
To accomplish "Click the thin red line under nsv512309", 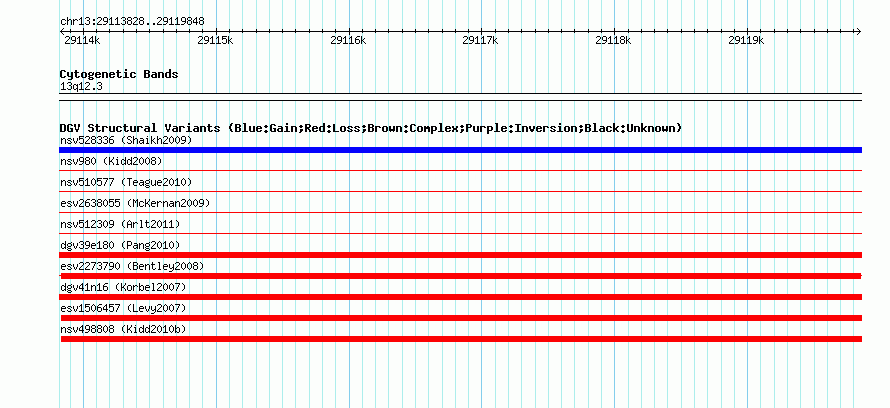I will point(460,233).
